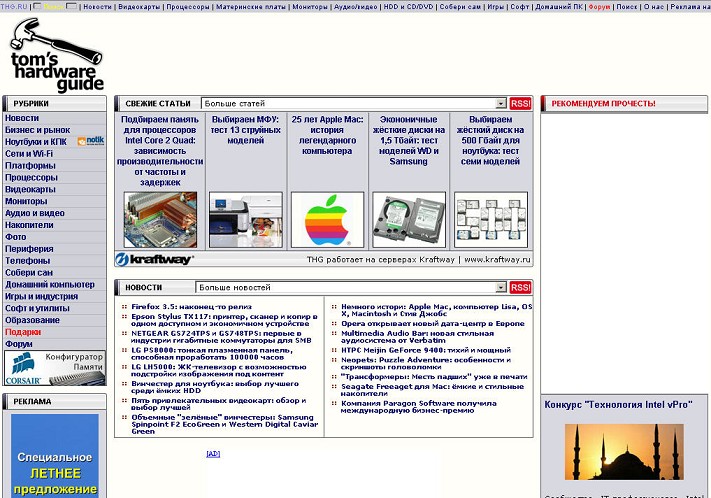This screenshot has height=498, width=711.
Task: Select the red Подарки sidebar link
Action: (x=23, y=332)
